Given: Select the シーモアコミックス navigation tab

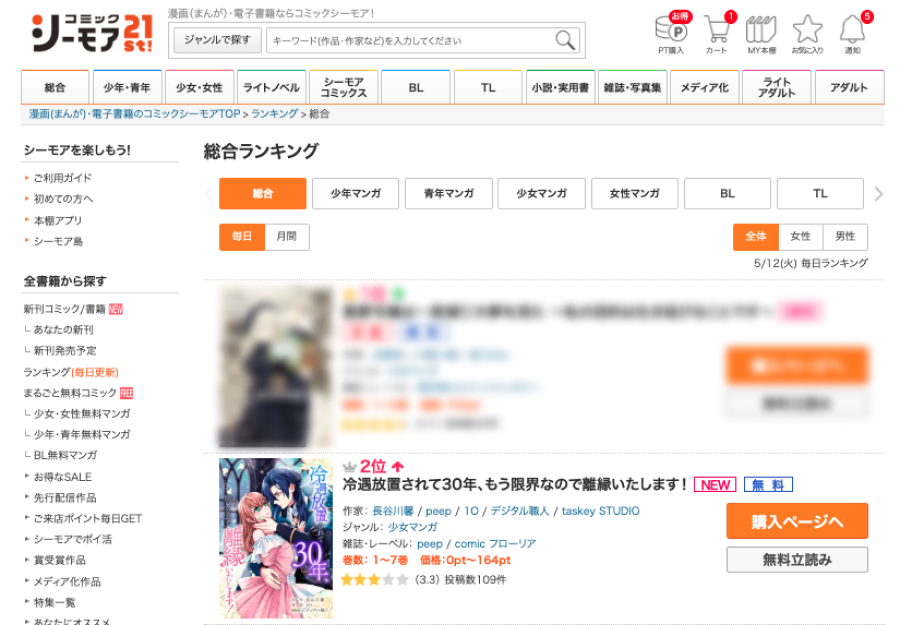Looking at the screenshot, I should (x=343, y=87).
